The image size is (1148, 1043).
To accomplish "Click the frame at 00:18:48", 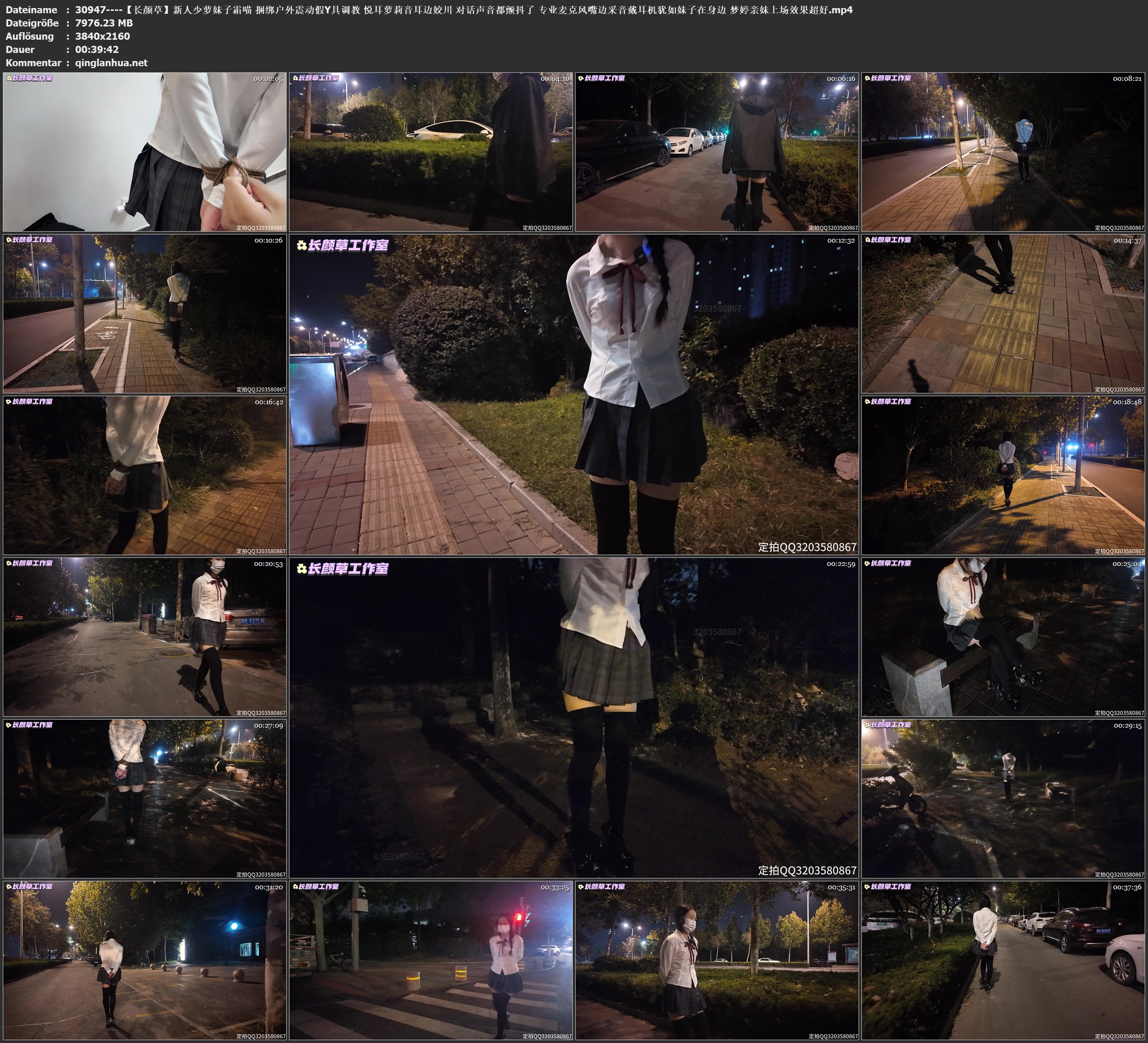I will (x=1003, y=475).
